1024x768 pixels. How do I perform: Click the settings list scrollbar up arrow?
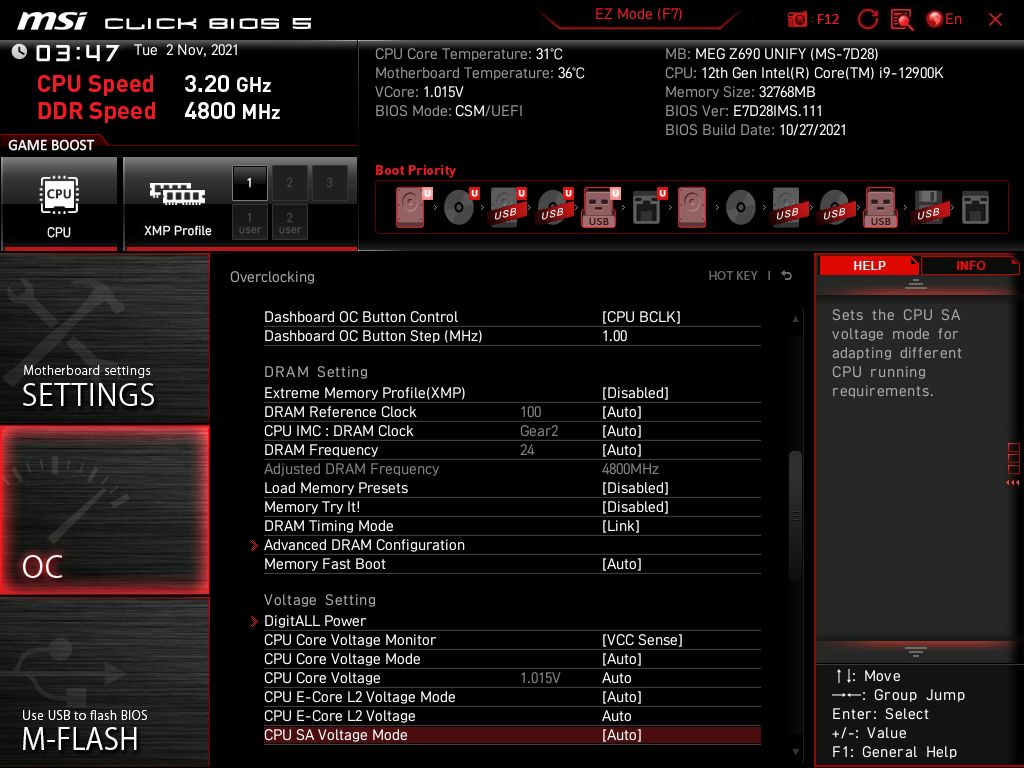[x=795, y=319]
